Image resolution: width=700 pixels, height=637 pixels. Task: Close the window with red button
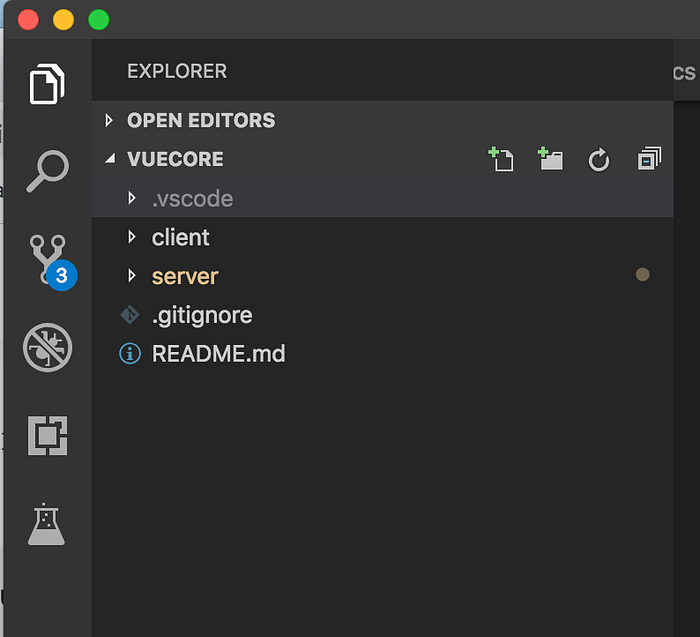[28, 20]
